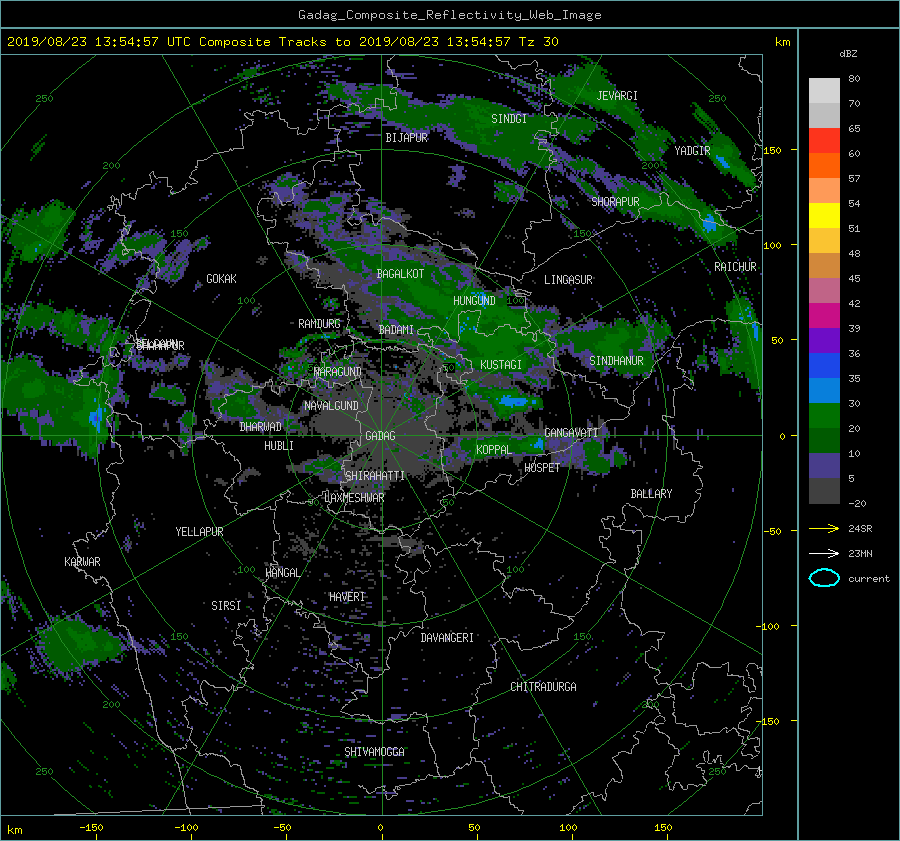Click the SIRSI city label
The width and height of the screenshot is (900, 841).
click(x=226, y=606)
